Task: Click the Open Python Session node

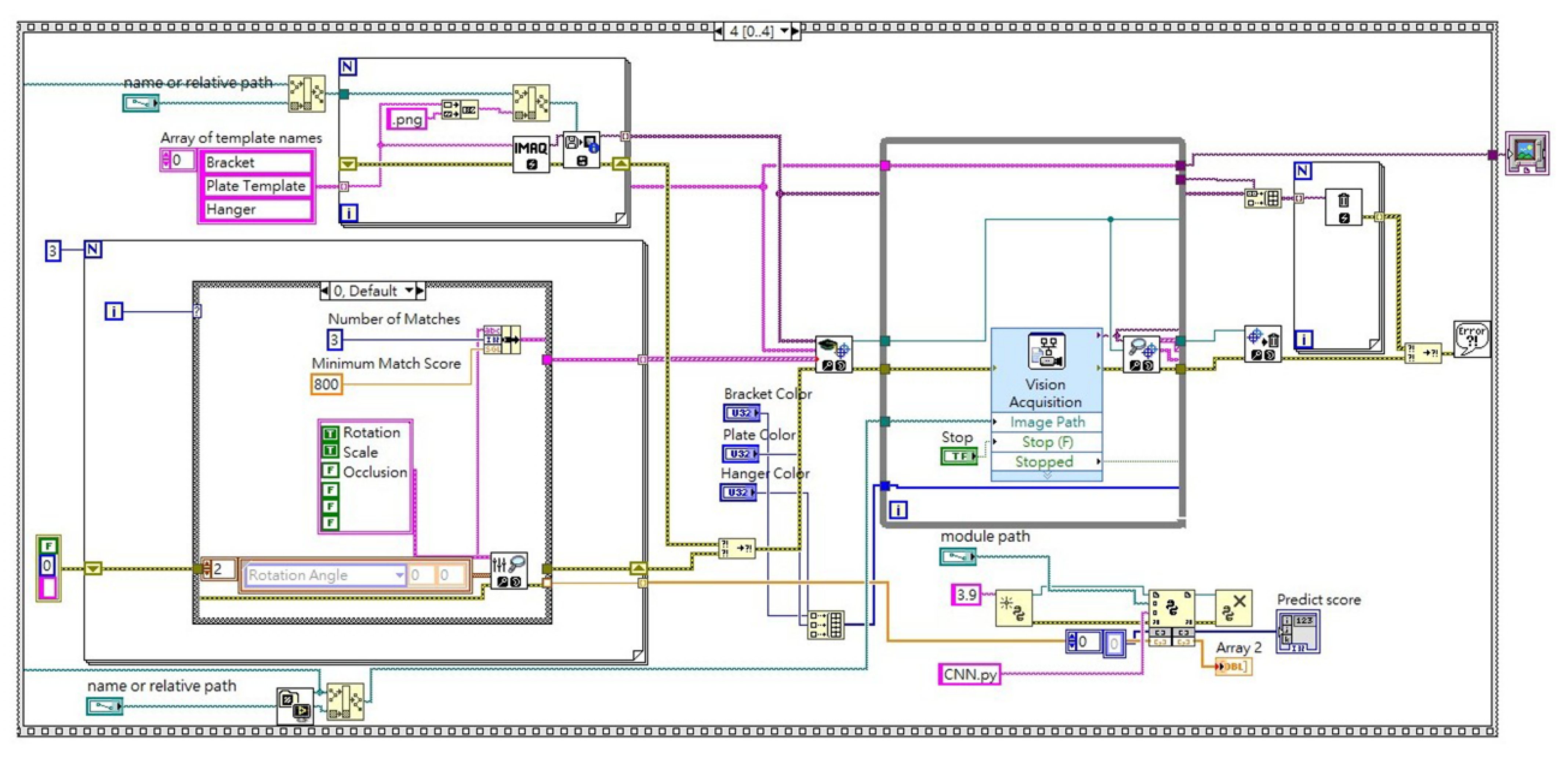Action: pyautogui.click(x=1013, y=607)
